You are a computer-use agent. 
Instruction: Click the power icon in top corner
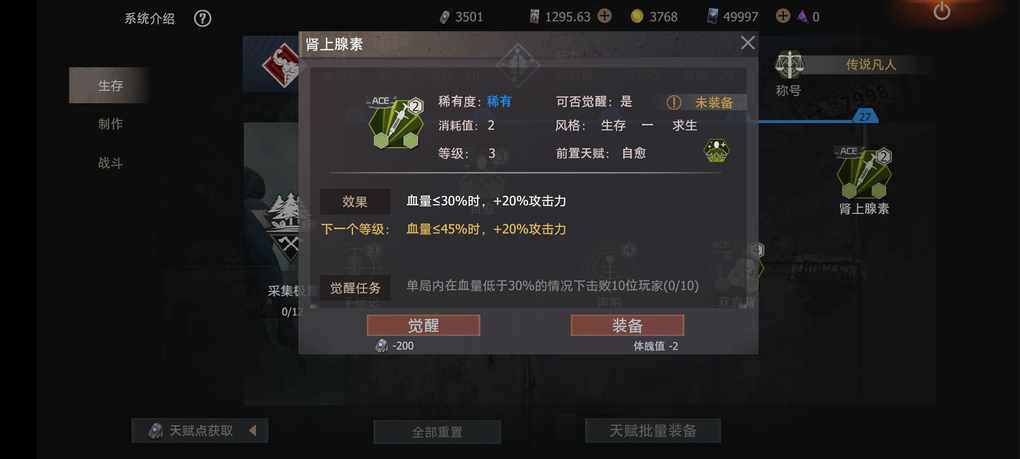tap(942, 10)
